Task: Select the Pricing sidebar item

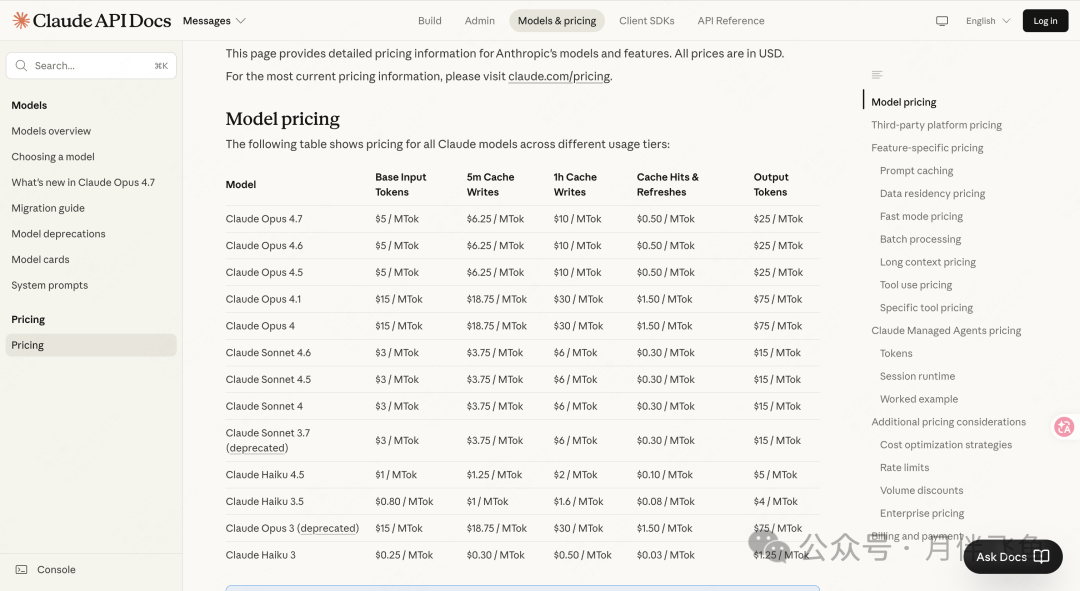Action: [92, 345]
